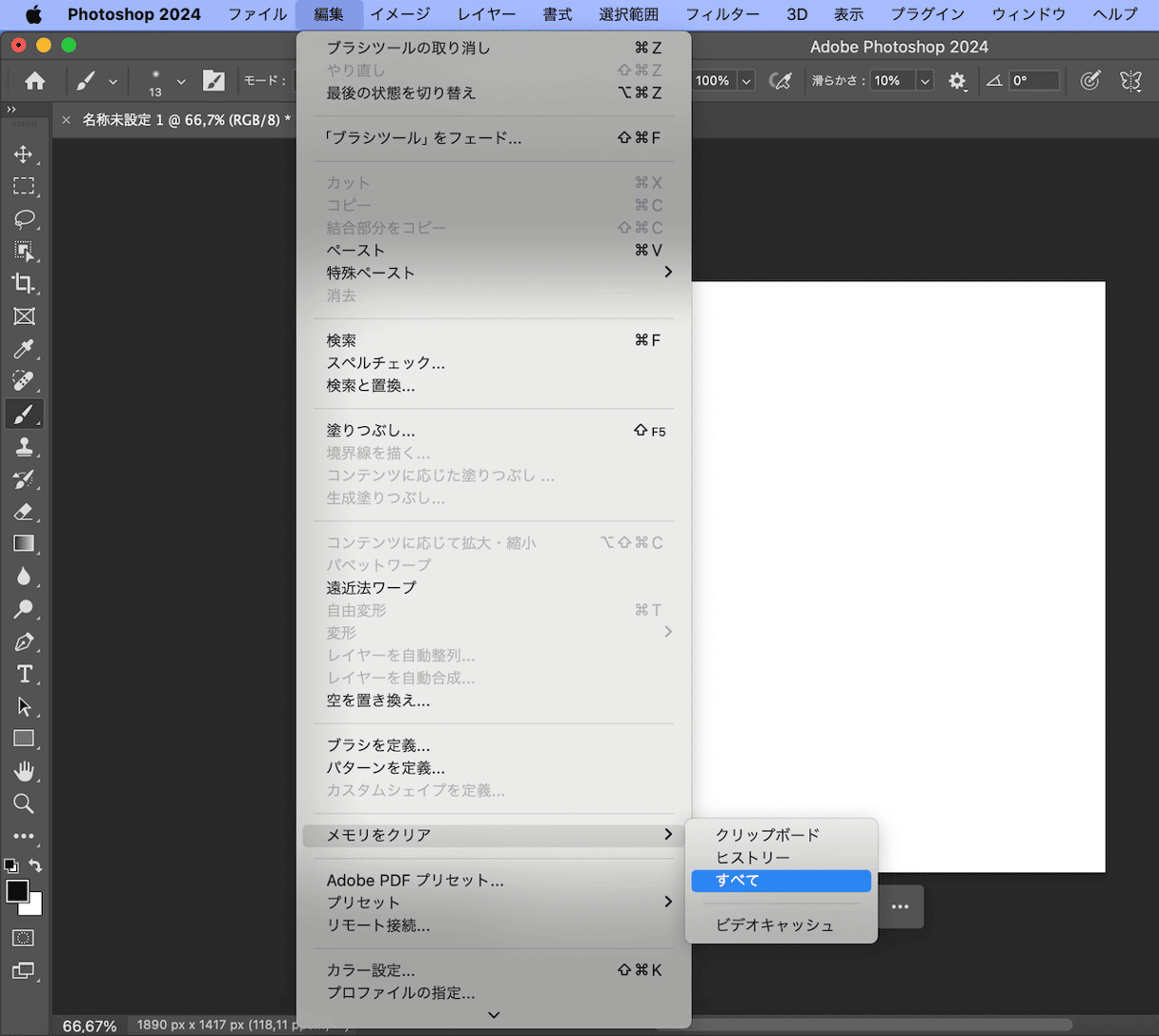Select the Move tool
This screenshot has width=1159, height=1036.
pos(24,153)
